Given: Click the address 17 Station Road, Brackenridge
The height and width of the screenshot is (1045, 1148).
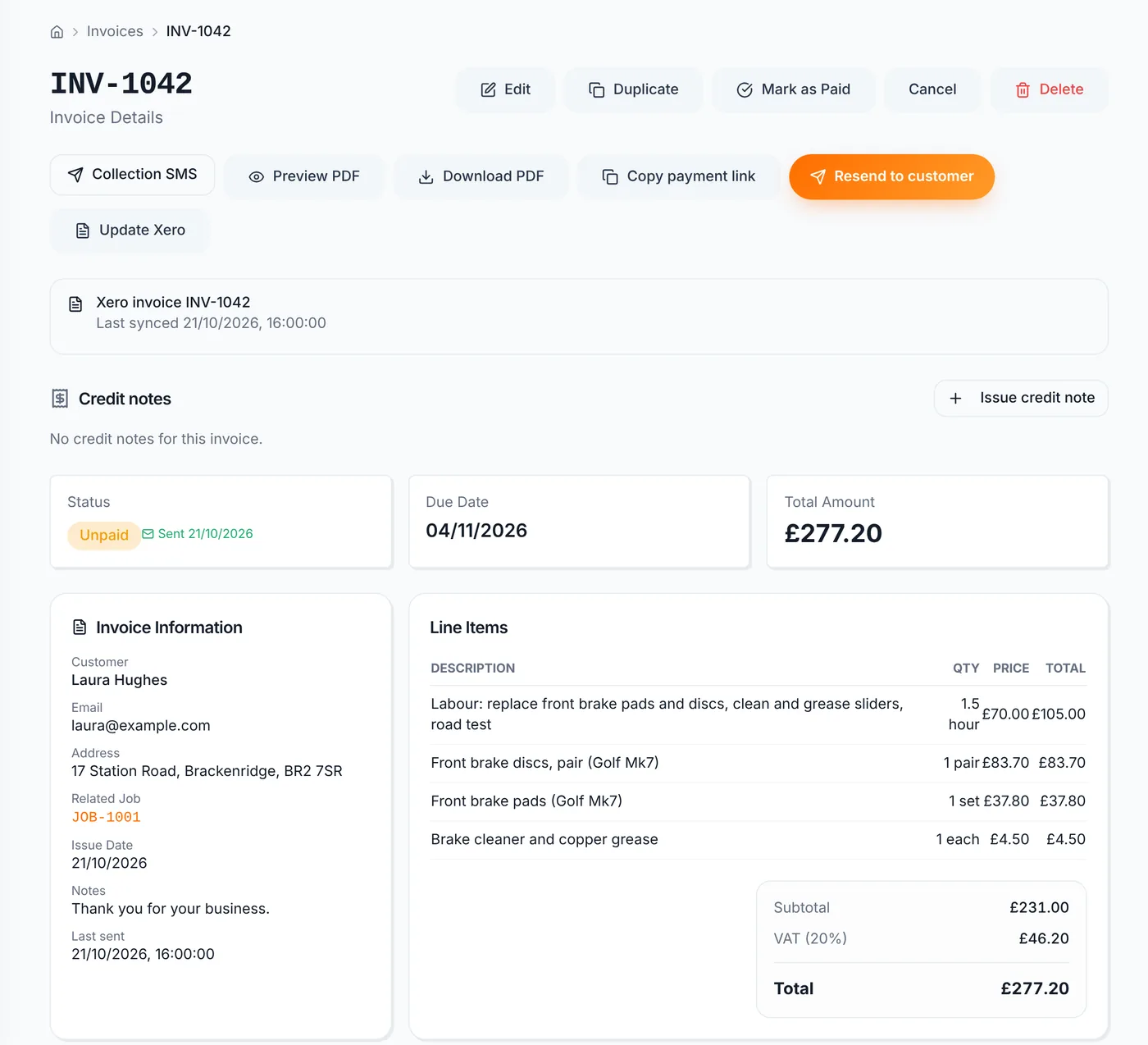Looking at the screenshot, I should [x=207, y=771].
